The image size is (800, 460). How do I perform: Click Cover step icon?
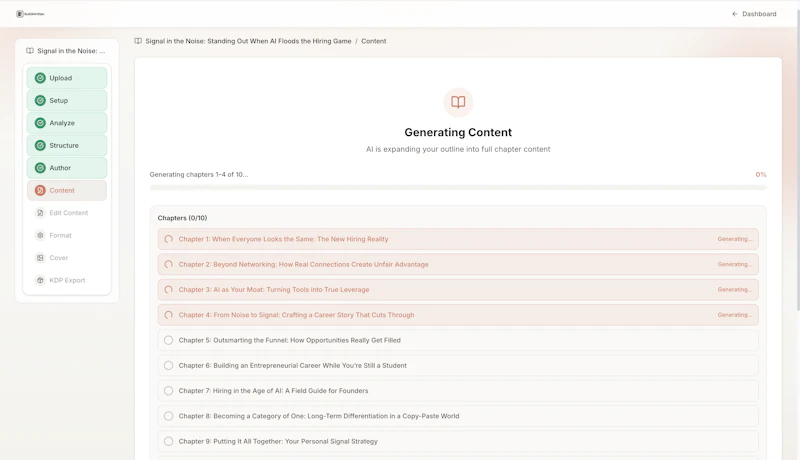pyautogui.click(x=40, y=258)
